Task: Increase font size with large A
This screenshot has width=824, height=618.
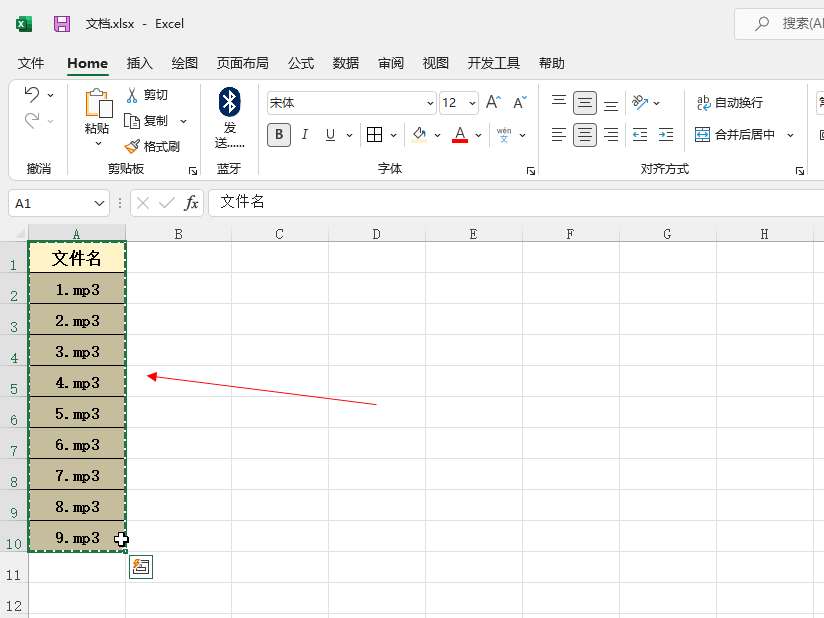Action: coord(493,102)
